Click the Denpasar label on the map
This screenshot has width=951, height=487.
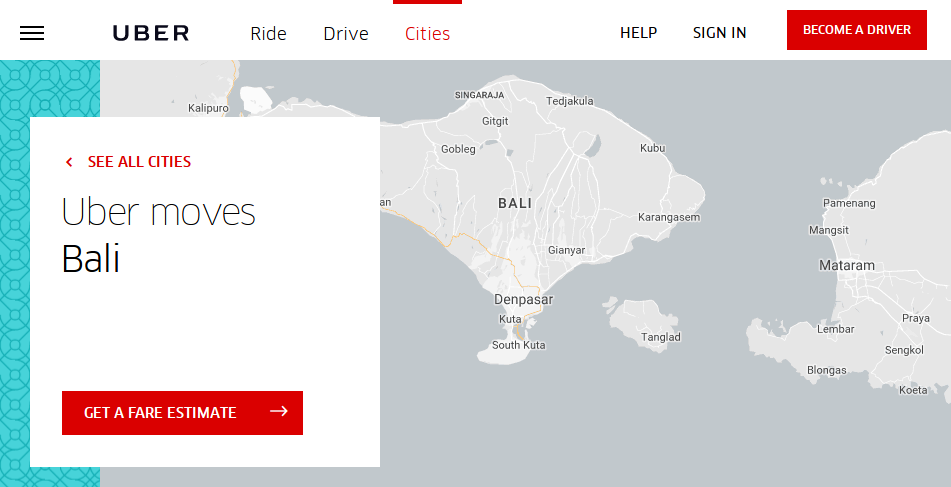pyautogui.click(x=523, y=300)
